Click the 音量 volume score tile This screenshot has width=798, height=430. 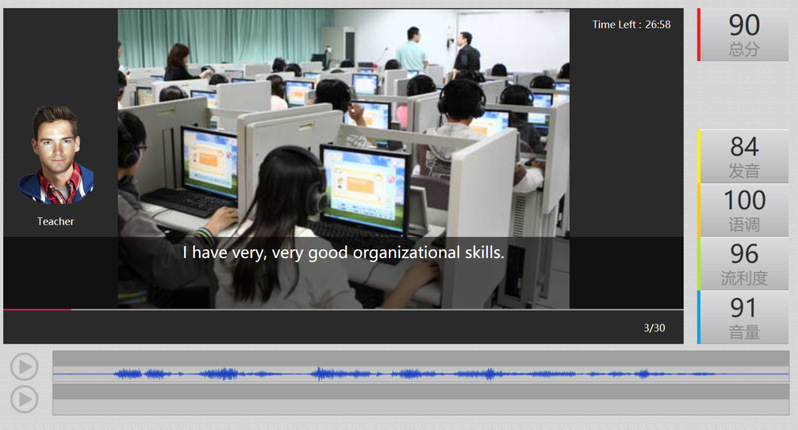pos(744,318)
